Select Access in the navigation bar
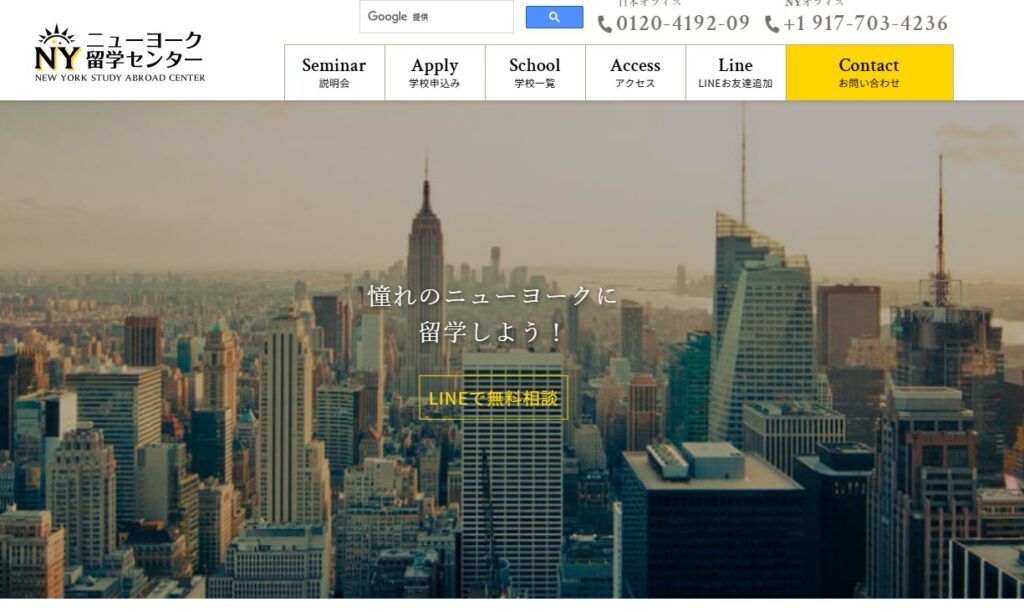The image size is (1024, 612). (x=635, y=73)
